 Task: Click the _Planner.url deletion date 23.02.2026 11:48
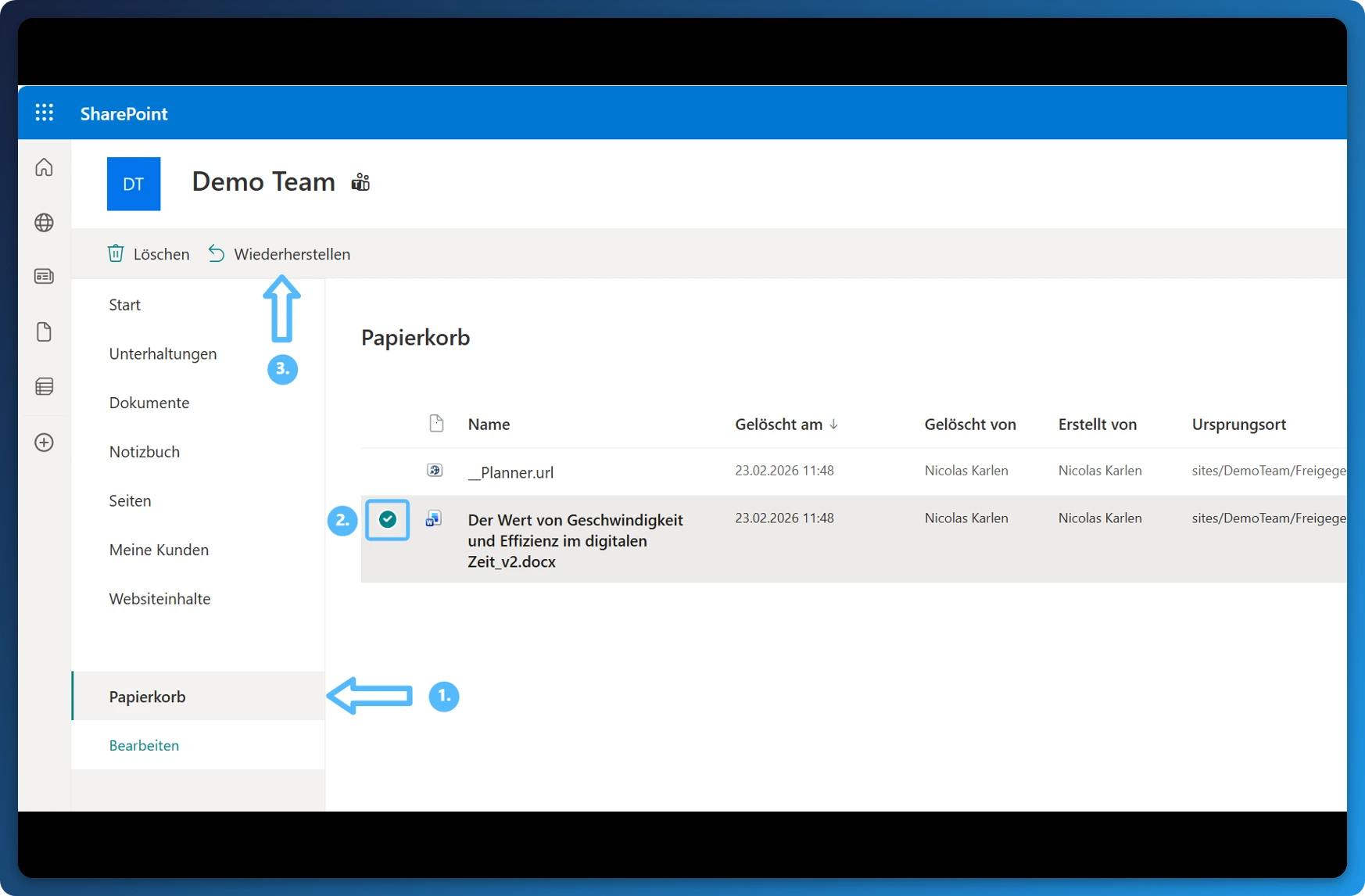[x=784, y=471]
